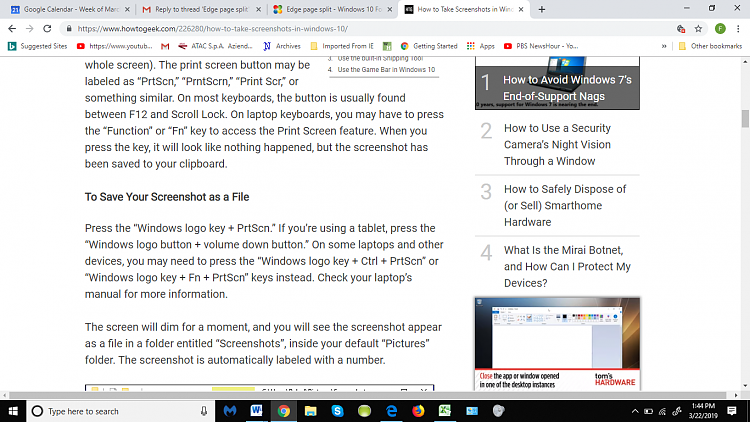Image resolution: width=750 pixels, height=422 pixels.
Task: Open 'How to Avoid Windows 7's End-of-Support Nags'
Action: (x=567, y=88)
